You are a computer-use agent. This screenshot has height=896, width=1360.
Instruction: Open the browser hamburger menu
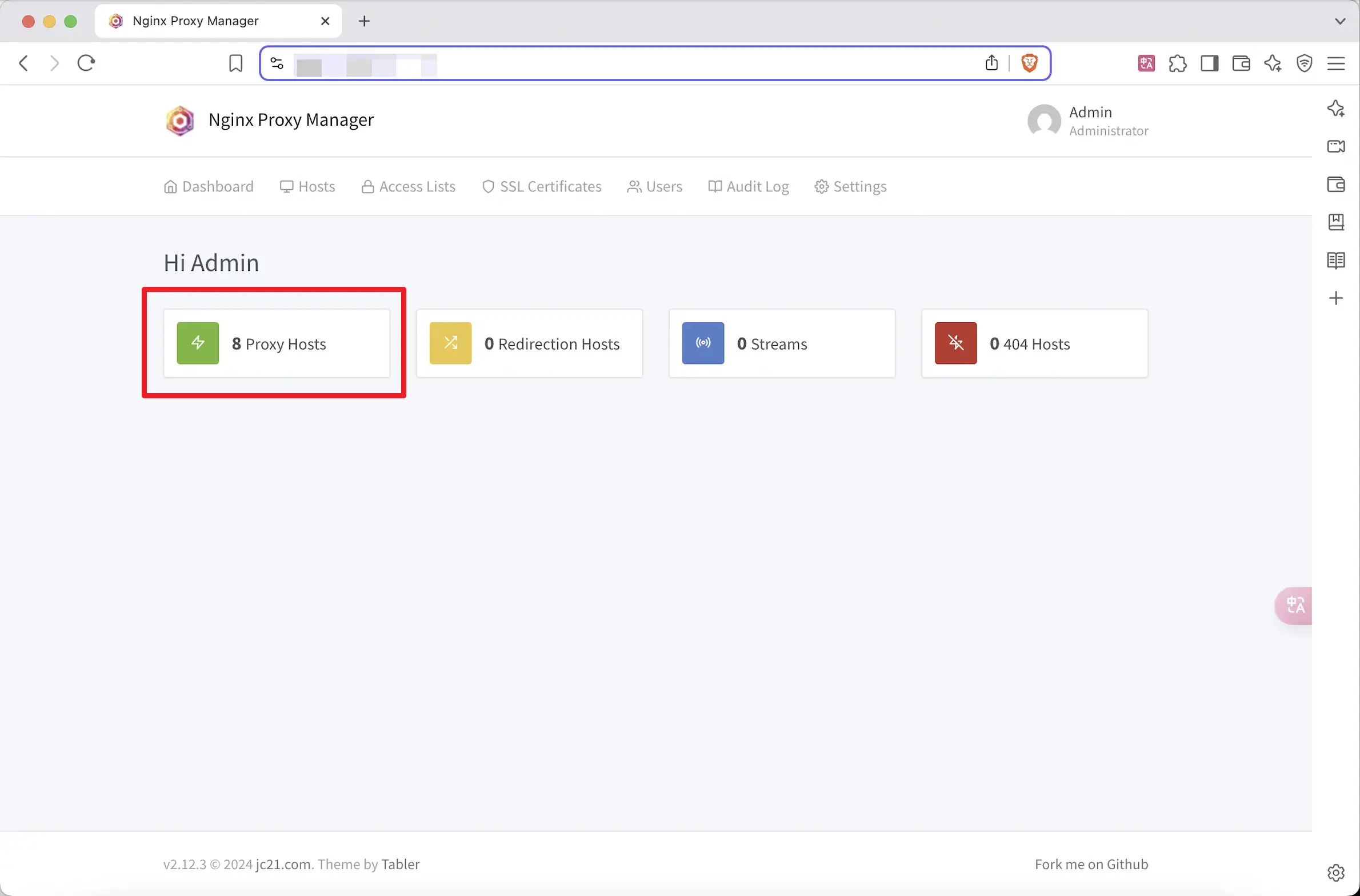coord(1336,63)
